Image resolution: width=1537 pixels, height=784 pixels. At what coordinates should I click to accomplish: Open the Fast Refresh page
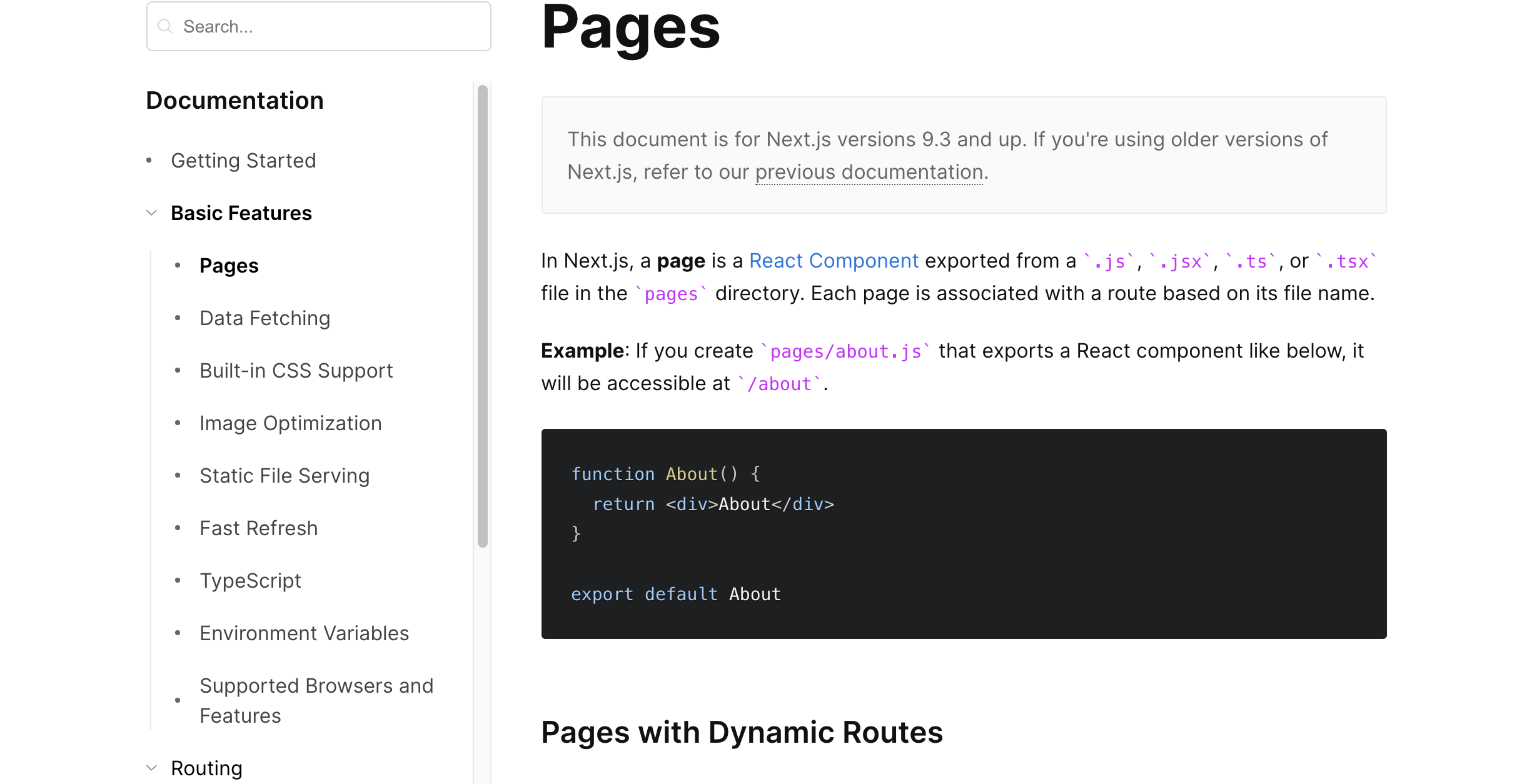(x=258, y=528)
